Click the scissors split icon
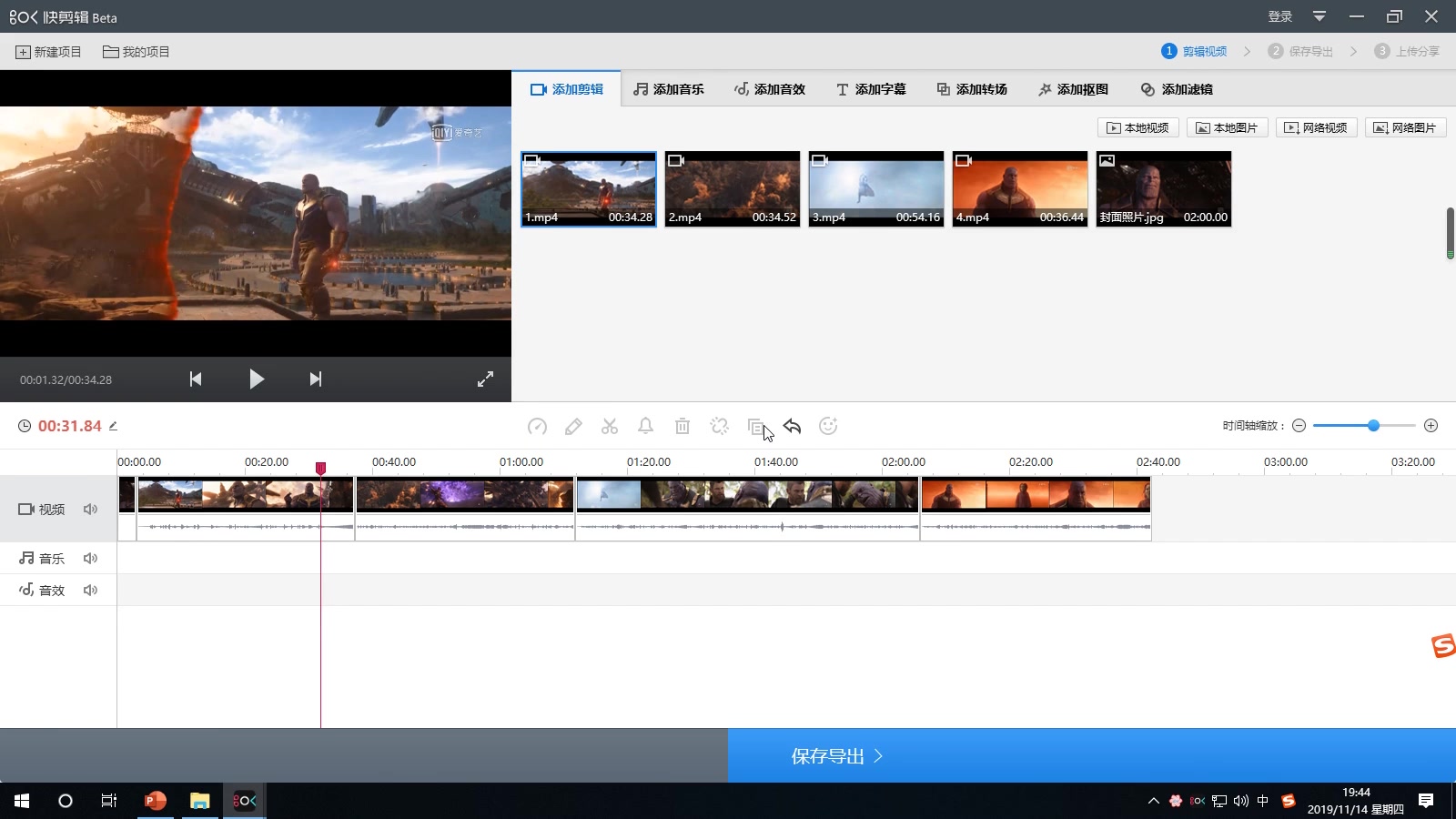Image resolution: width=1456 pixels, height=819 pixels. click(x=610, y=426)
